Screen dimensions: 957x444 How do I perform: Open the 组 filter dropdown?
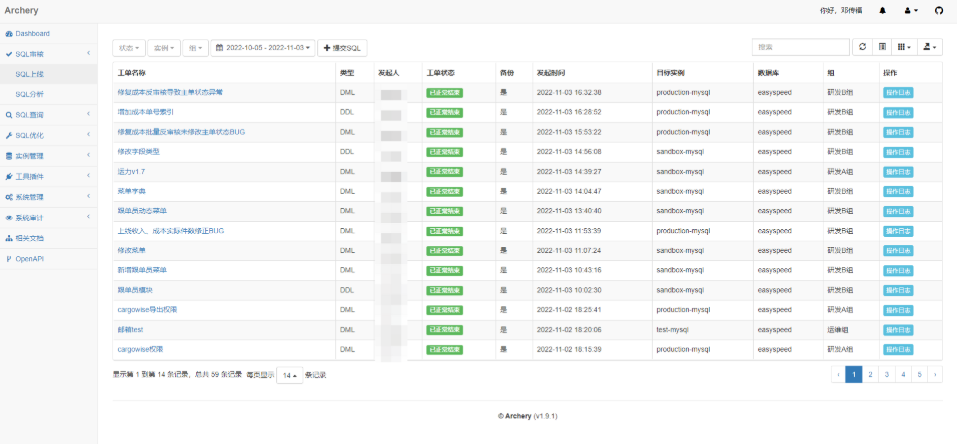point(195,48)
